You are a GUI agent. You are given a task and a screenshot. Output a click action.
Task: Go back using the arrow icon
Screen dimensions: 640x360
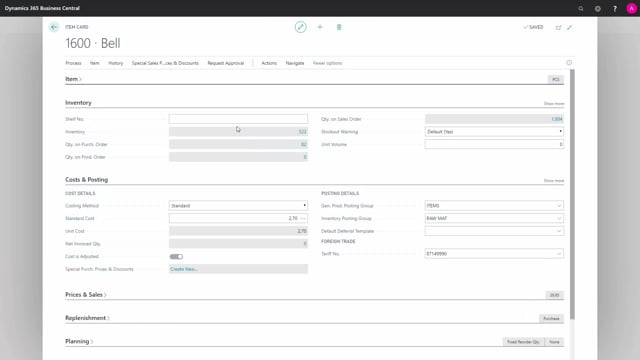click(x=54, y=27)
